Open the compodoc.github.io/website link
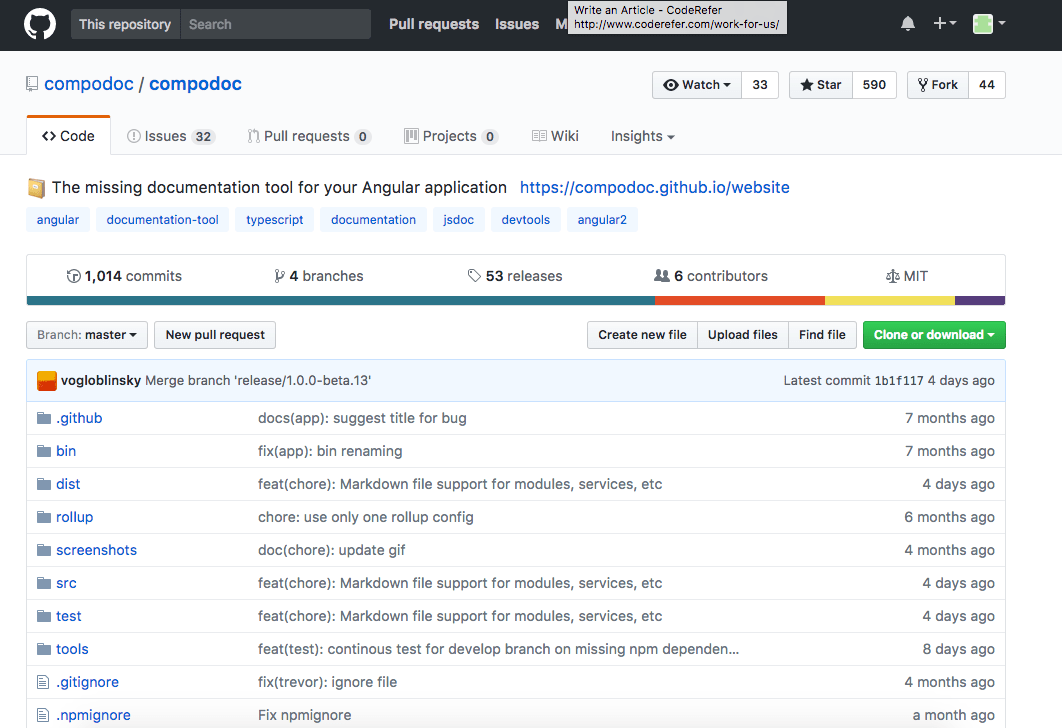This screenshot has width=1062, height=728. click(x=654, y=188)
